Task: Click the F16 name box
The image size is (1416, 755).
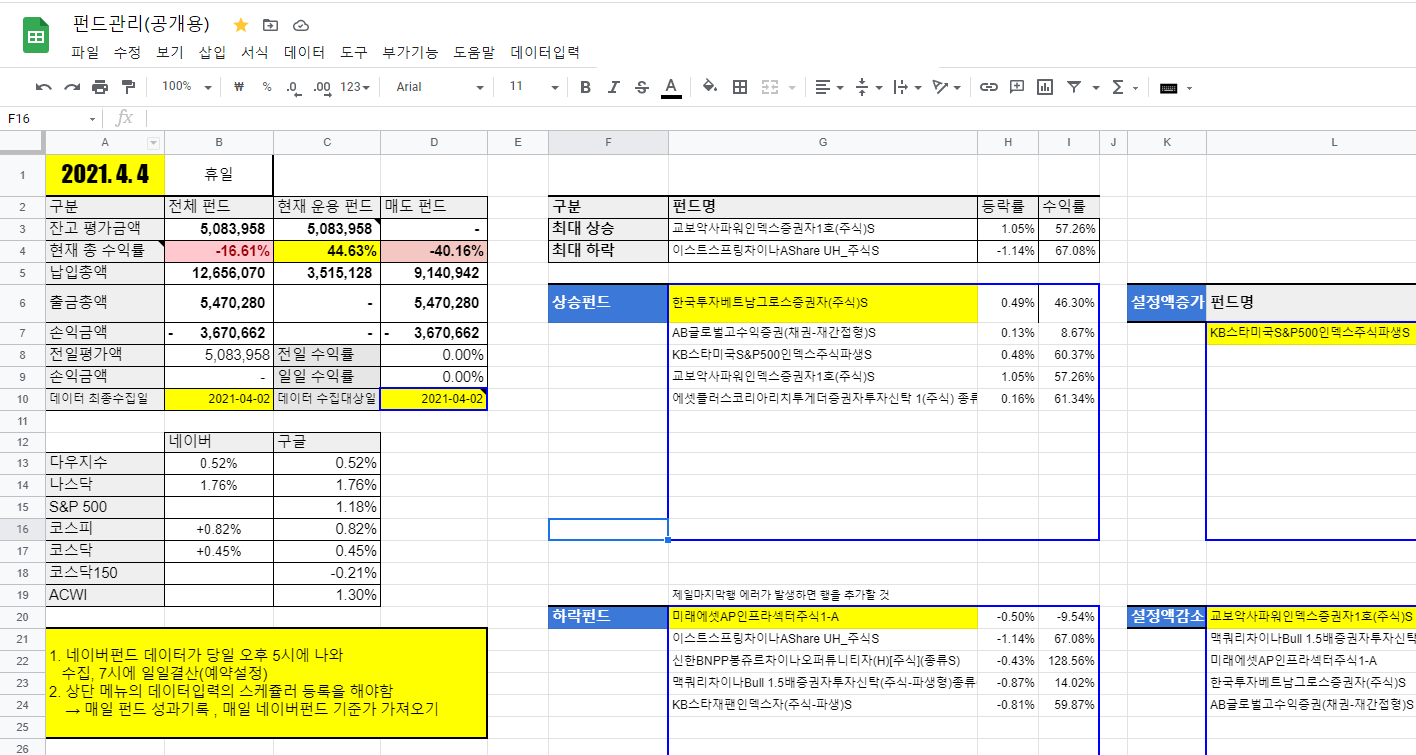Action: click(50, 118)
